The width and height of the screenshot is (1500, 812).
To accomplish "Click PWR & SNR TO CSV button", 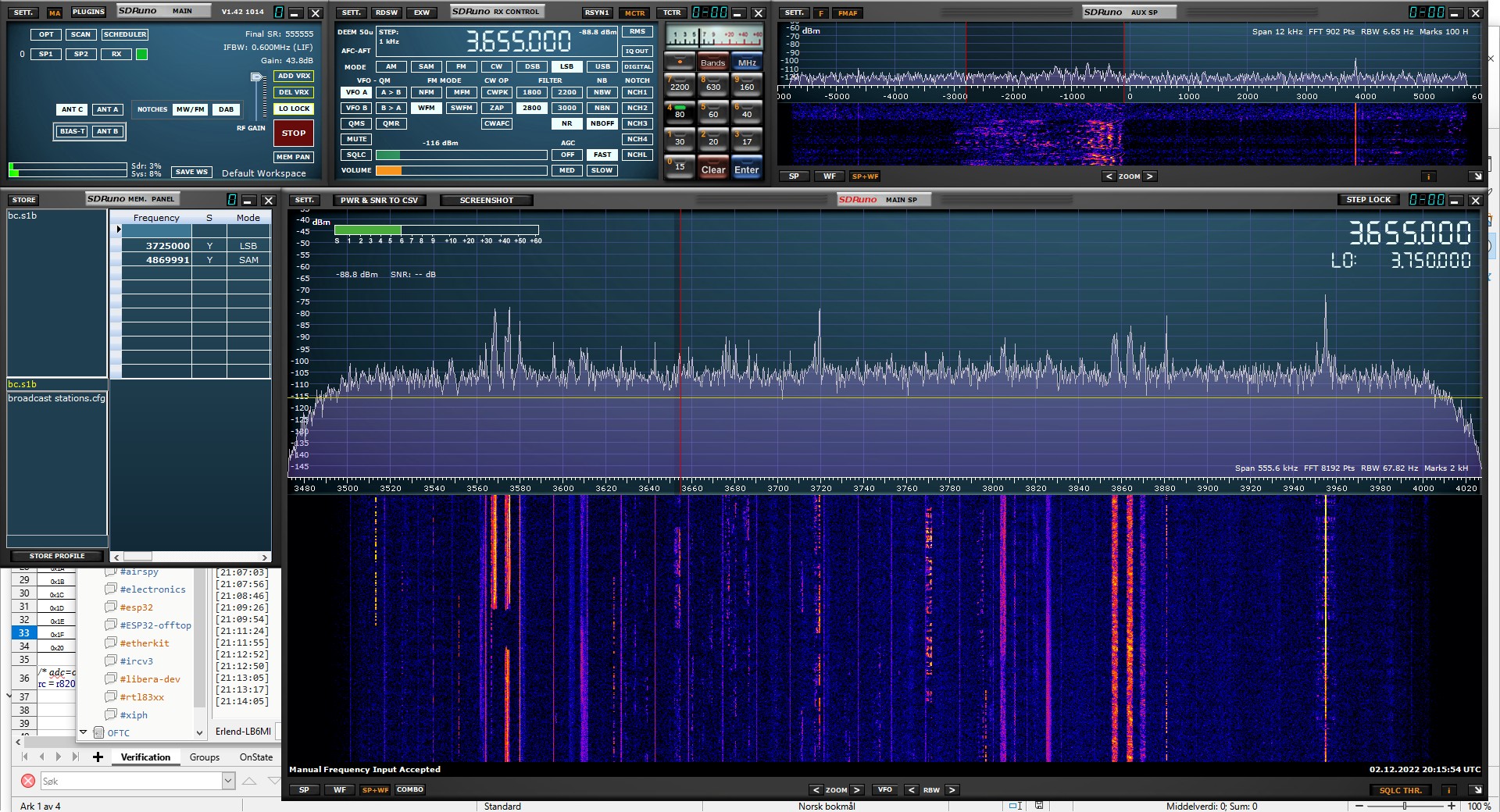I will point(379,200).
